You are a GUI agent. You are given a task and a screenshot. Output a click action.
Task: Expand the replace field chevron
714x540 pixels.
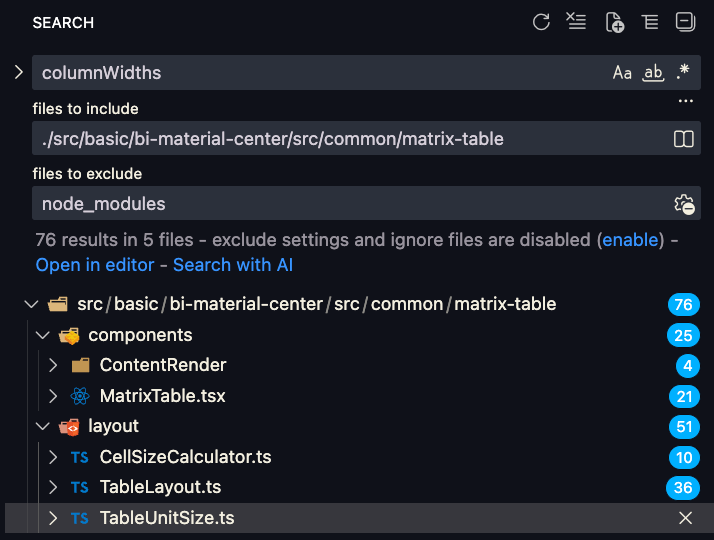(18, 72)
